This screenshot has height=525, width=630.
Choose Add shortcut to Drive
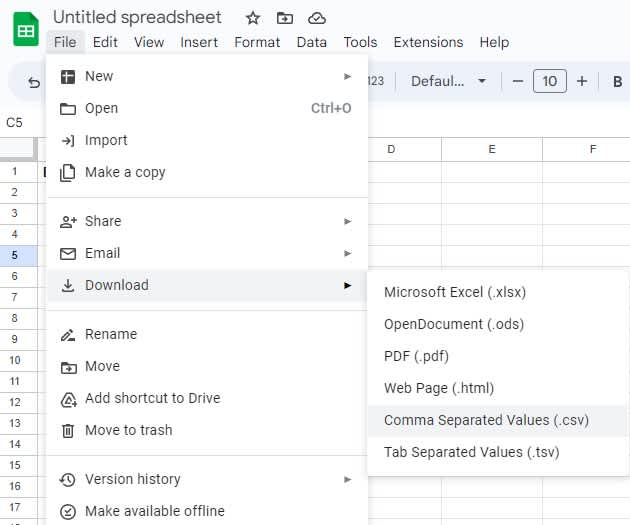[207, 398]
